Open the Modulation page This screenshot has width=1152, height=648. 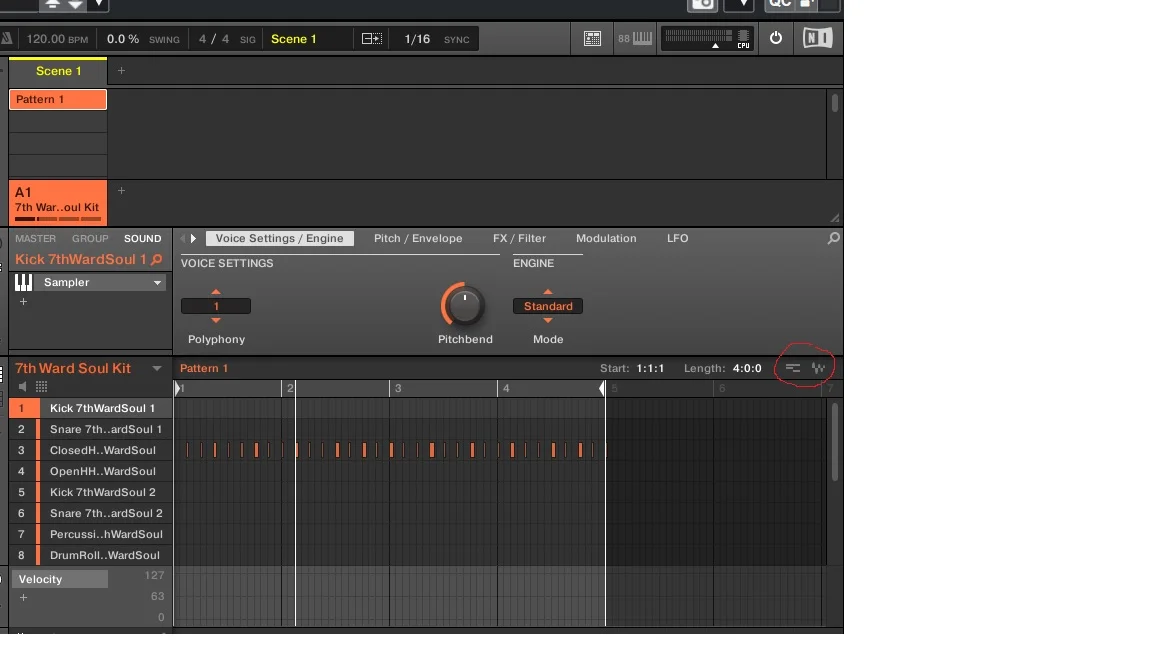coord(606,238)
